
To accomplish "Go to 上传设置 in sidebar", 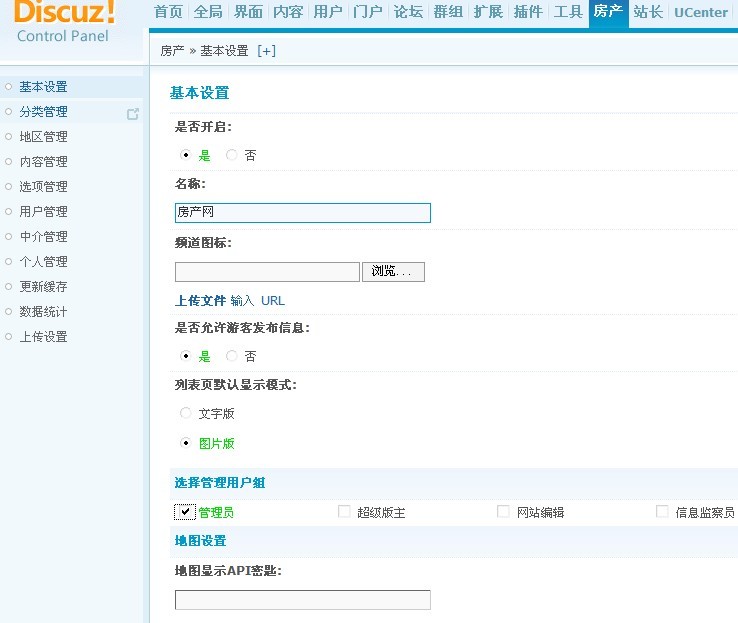I will [43, 336].
